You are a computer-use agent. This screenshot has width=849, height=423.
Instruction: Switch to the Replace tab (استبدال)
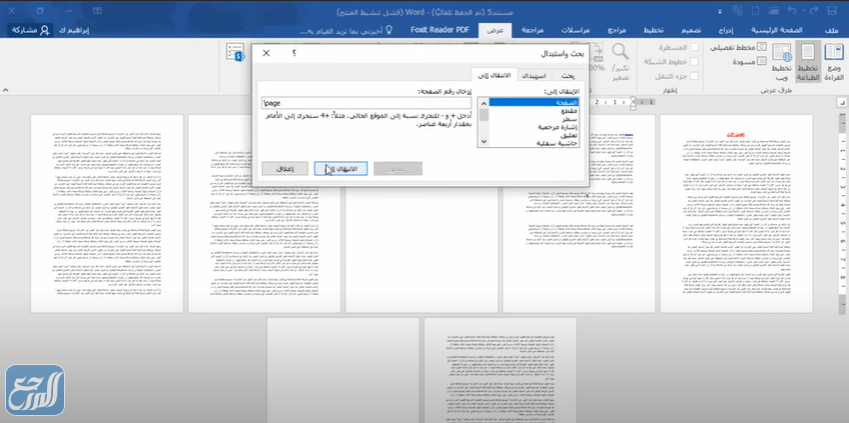pos(535,76)
